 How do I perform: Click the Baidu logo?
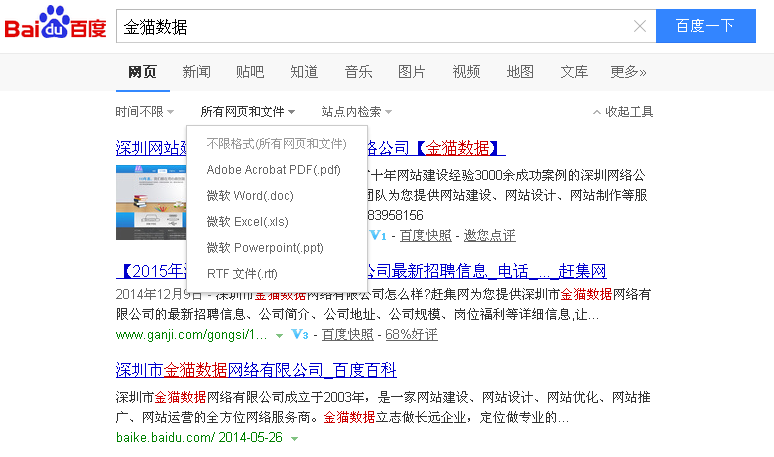pos(55,22)
